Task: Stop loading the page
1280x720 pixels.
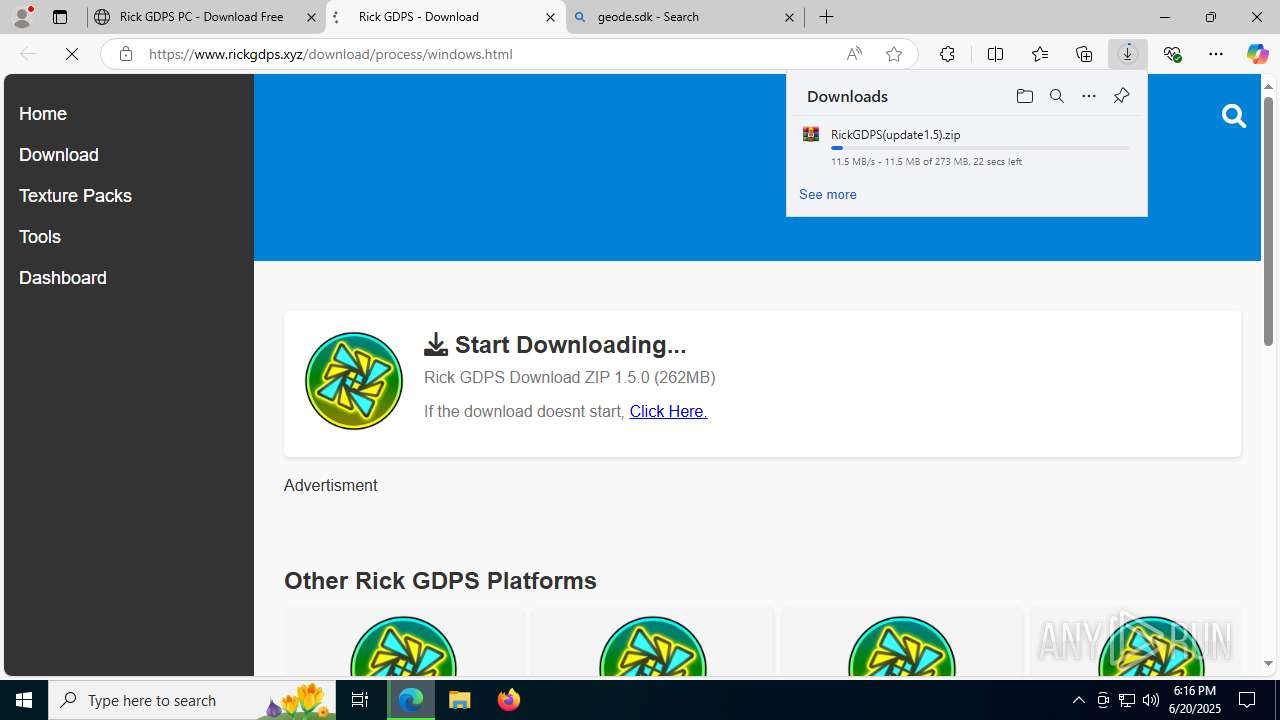Action: pos(72,54)
